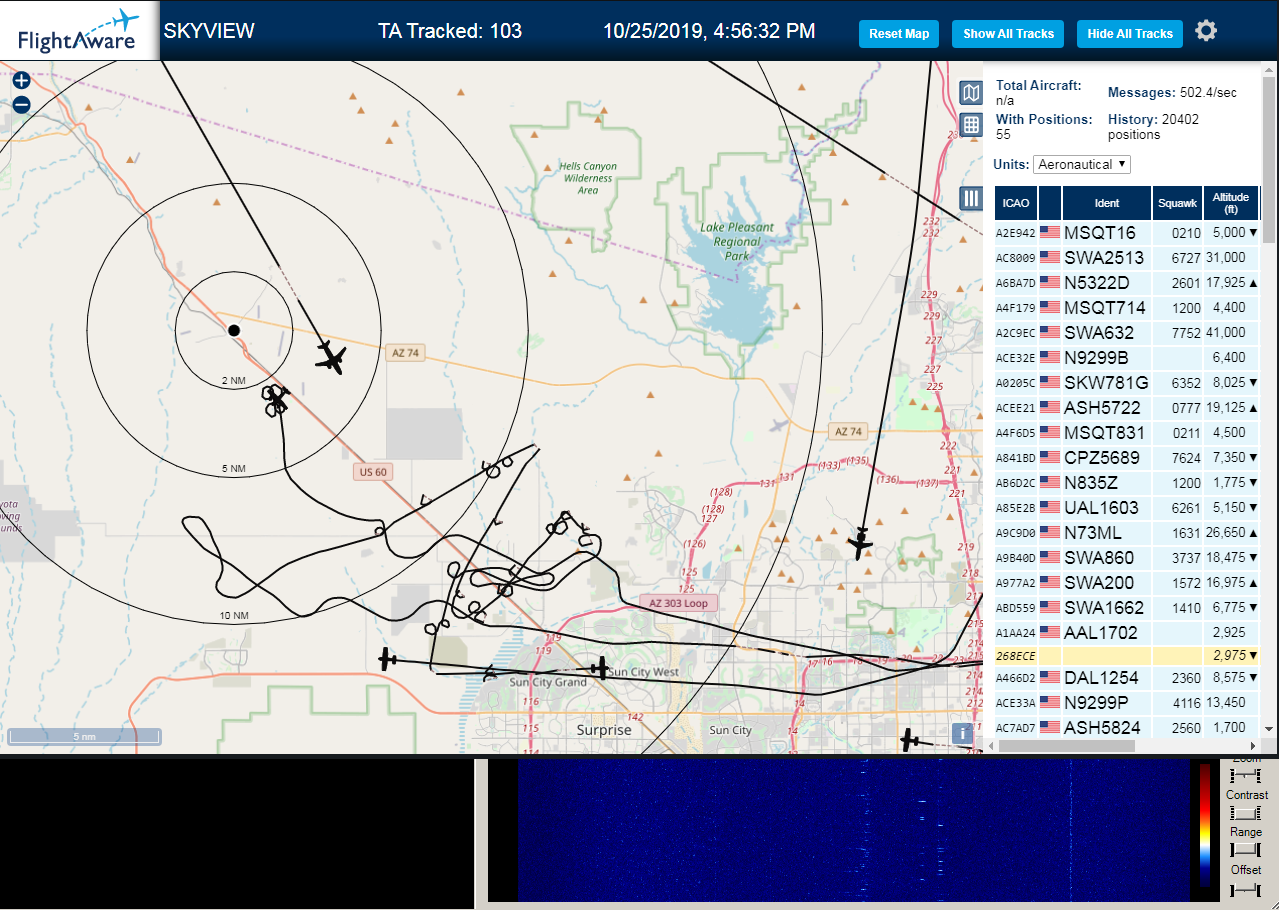Select the N5322D aircraft row
This screenshot has height=911, width=1279.
(x=1127, y=282)
